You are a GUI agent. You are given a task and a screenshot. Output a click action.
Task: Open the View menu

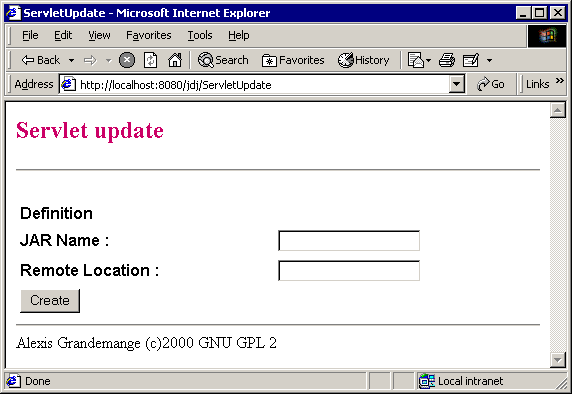(x=99, y=35)
